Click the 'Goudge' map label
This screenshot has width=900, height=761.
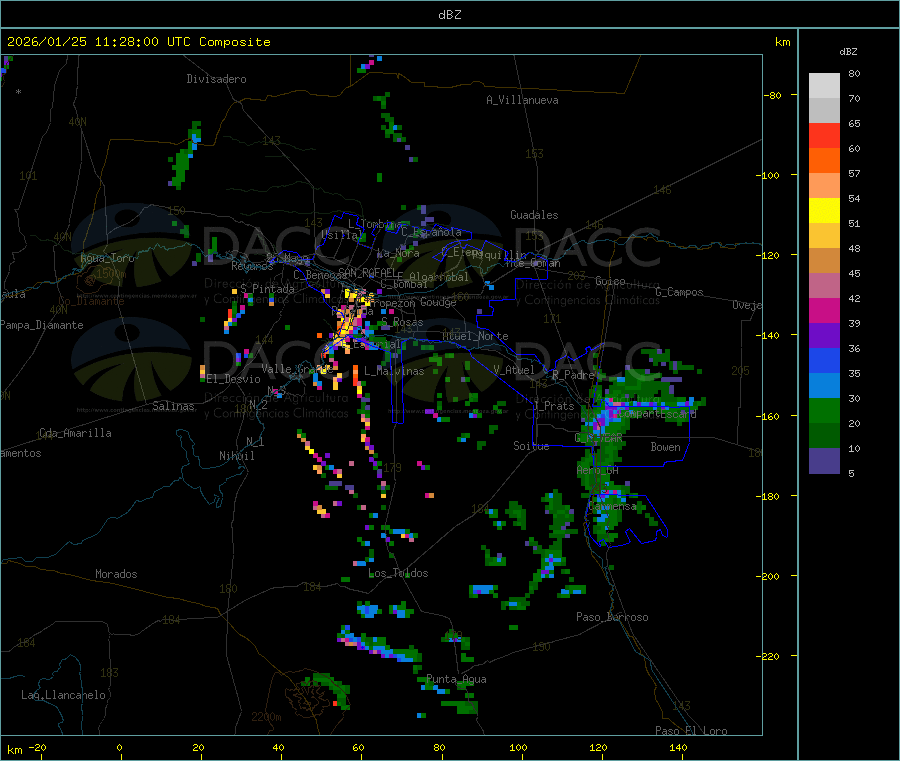[x=438, y=302]
